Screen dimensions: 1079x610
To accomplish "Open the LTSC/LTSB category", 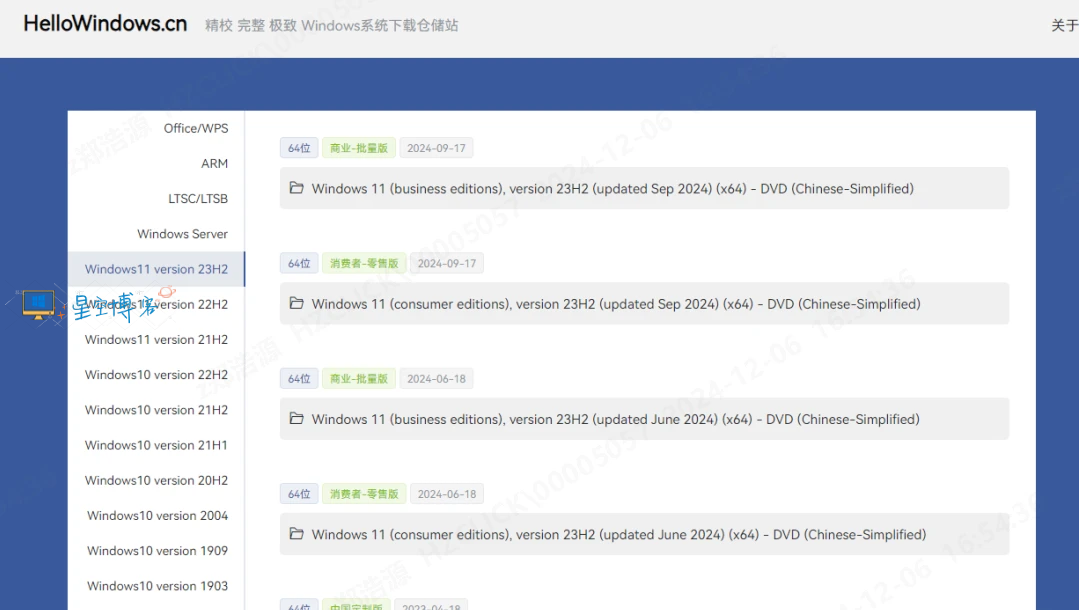I will (197, 198).
